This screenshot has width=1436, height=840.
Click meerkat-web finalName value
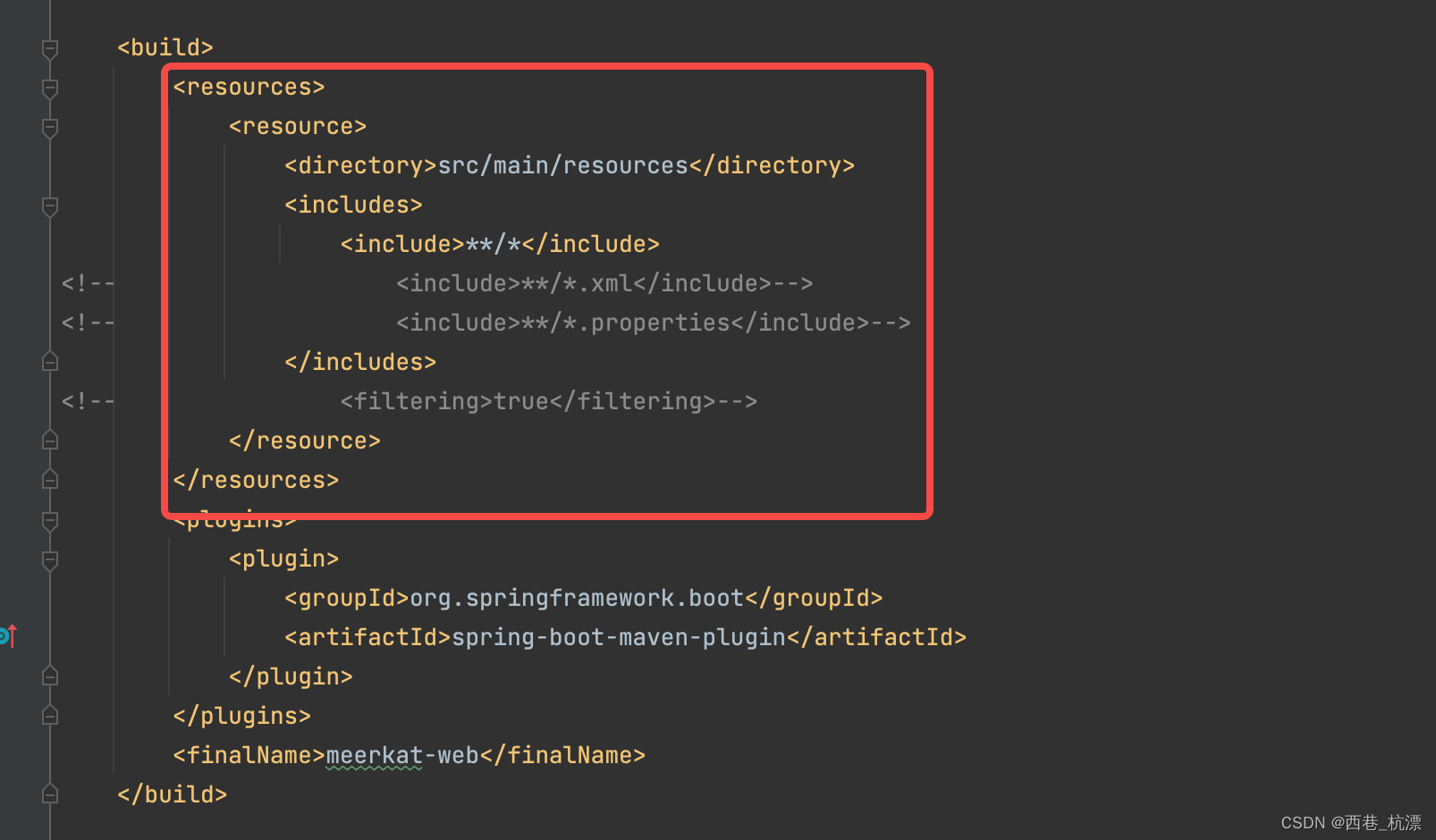[x=402, y=755]
